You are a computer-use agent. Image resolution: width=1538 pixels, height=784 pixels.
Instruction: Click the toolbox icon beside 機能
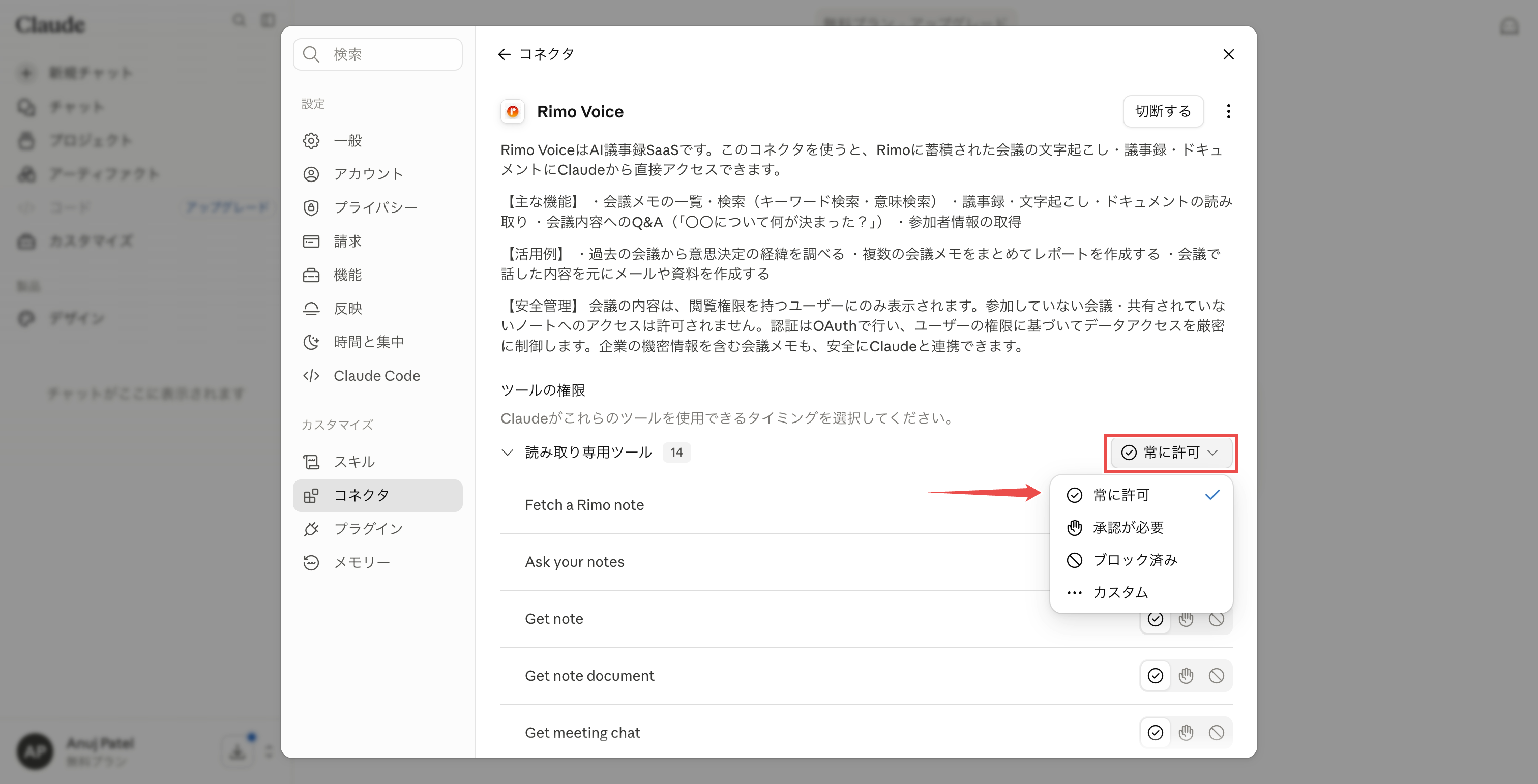(x=311, y=275)
